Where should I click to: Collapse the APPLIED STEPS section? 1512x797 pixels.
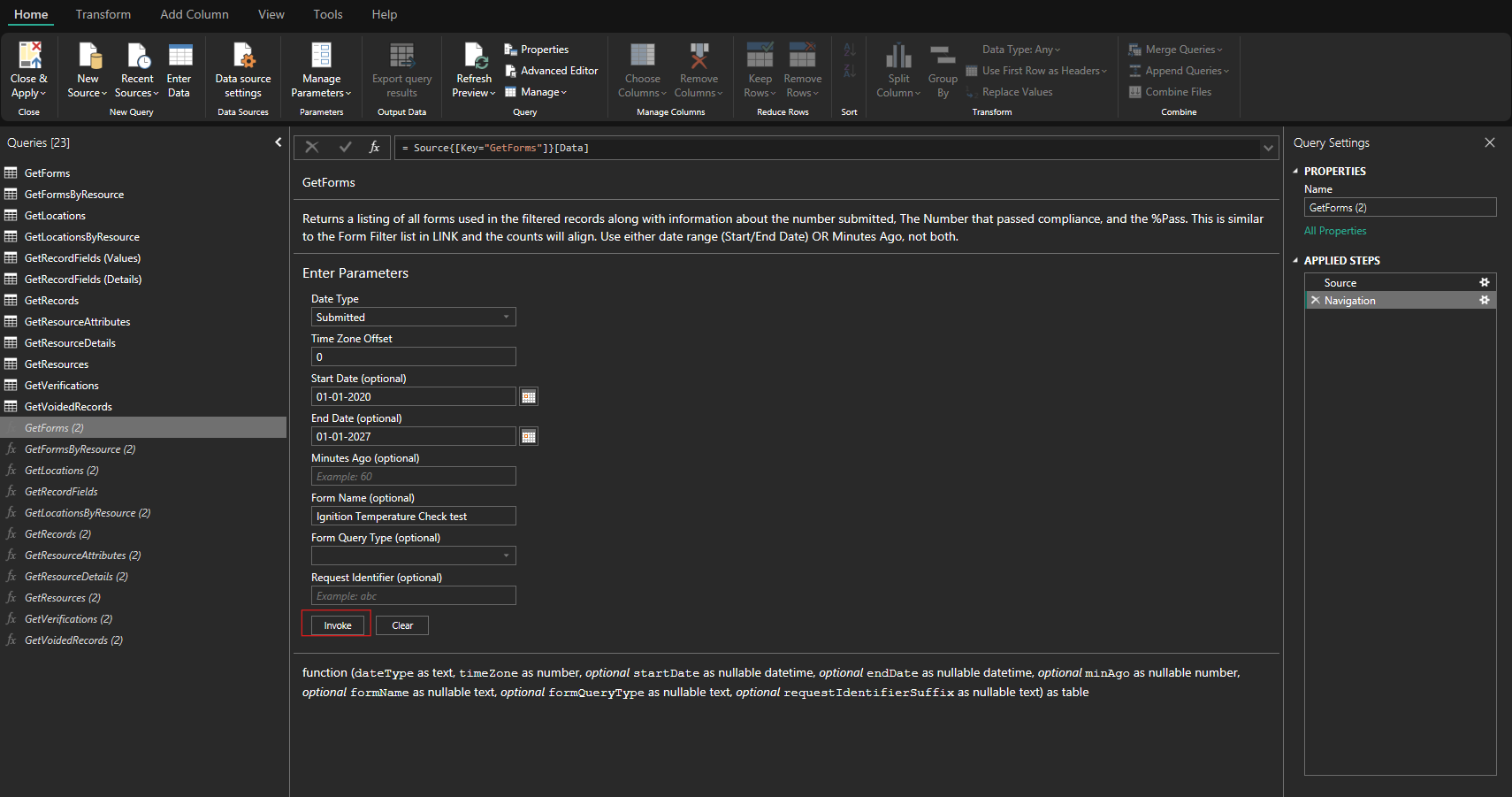[x=1295, y=261]
